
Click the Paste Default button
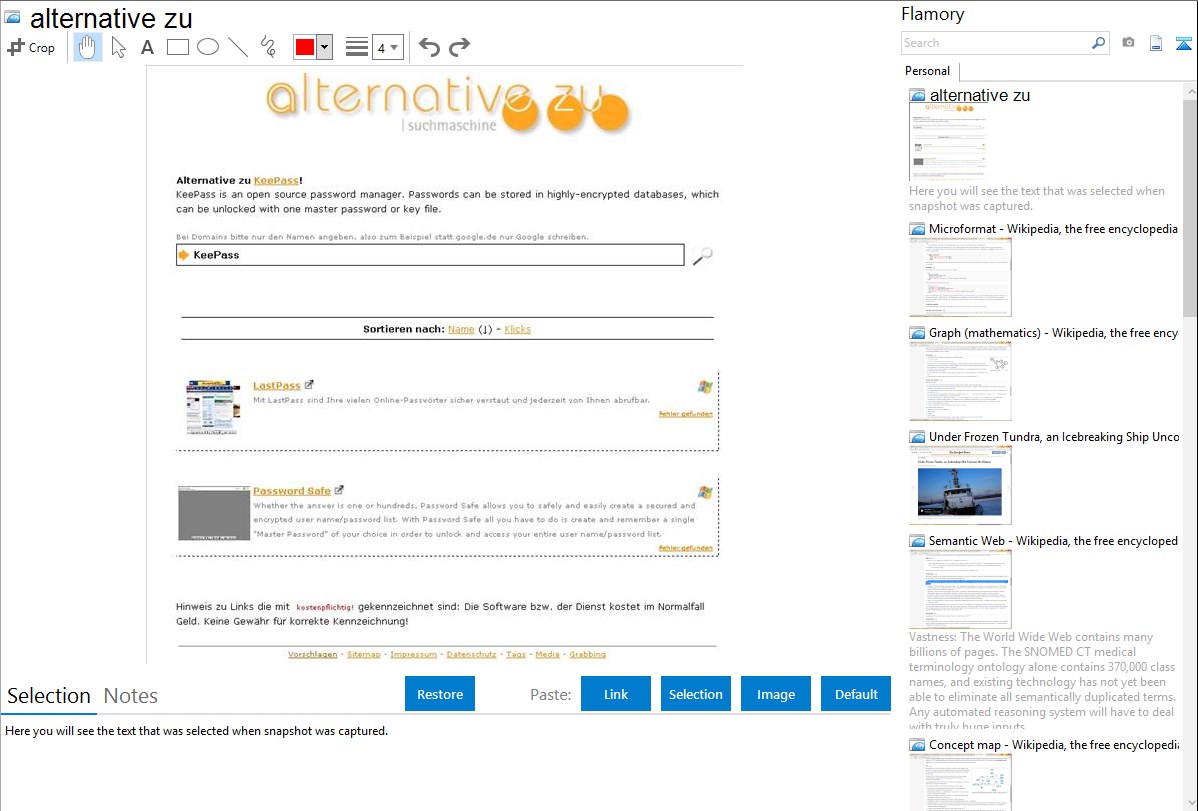[856, 694]
